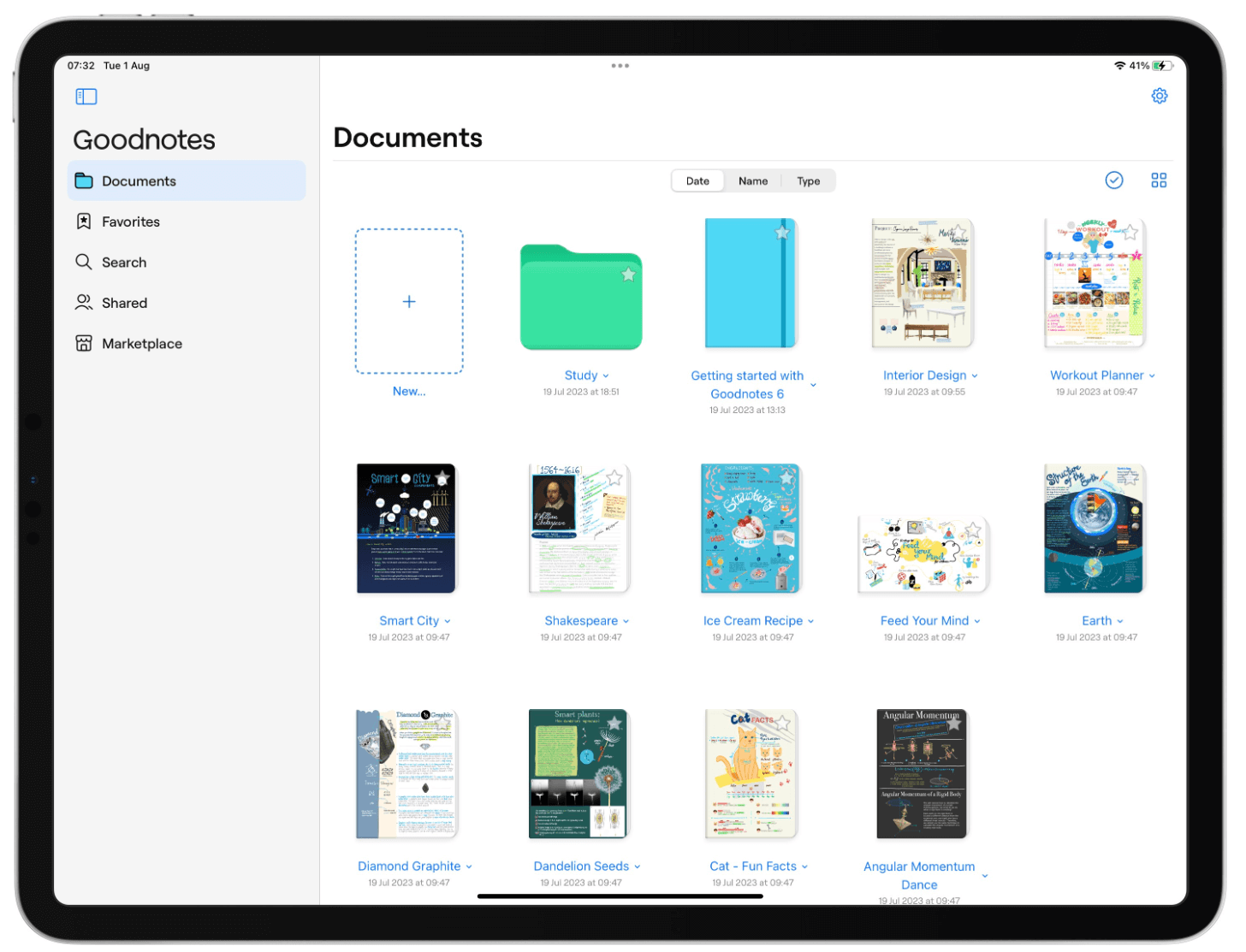
Task: Open the Shakespeare notebook dropdown menu
Action: click(x=626, y=621)
